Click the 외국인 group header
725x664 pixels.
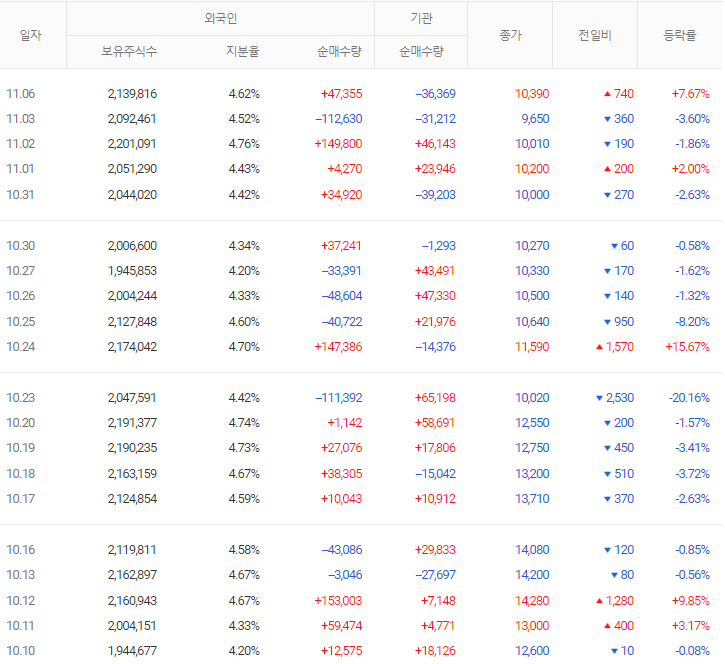click(x=221, y=18)
